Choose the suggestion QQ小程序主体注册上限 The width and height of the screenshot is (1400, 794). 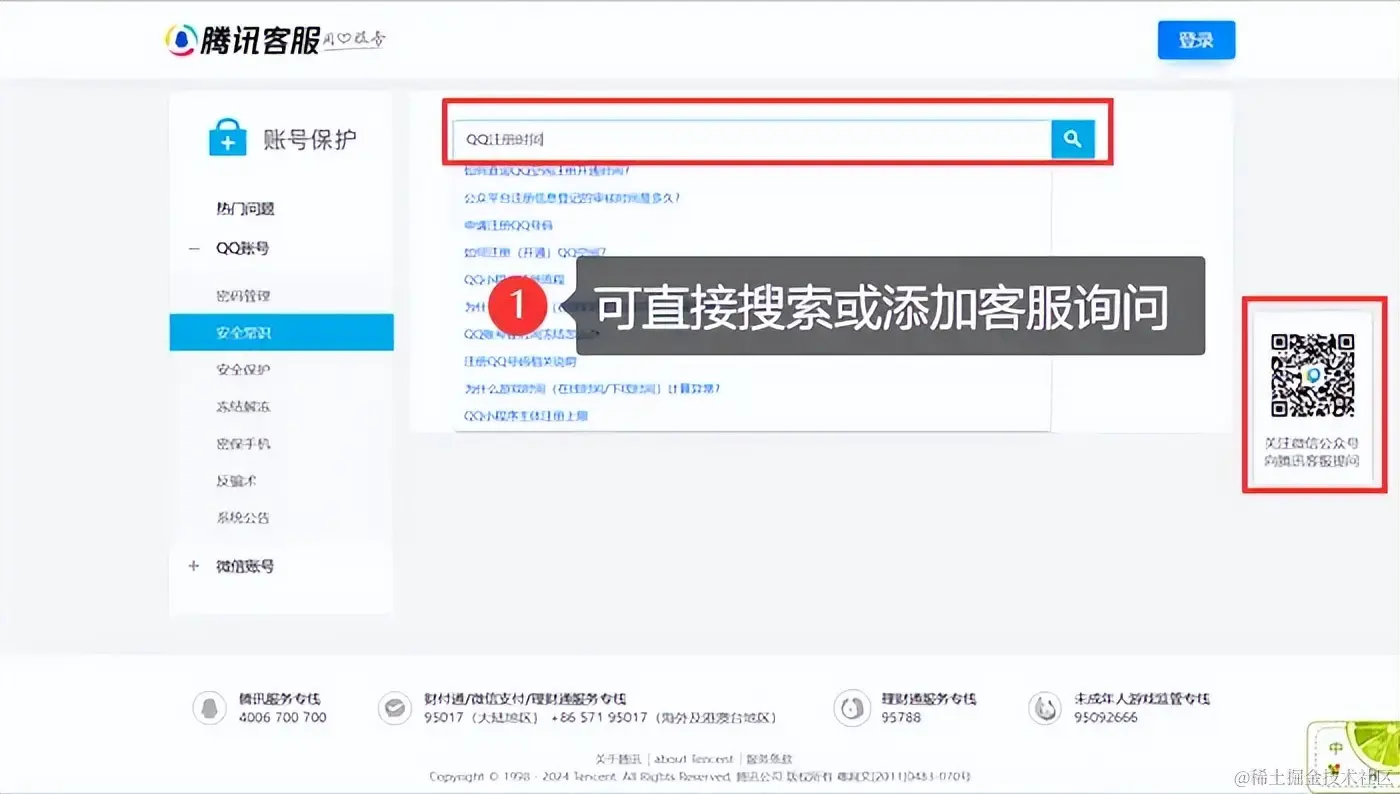(x=525, y=415)
